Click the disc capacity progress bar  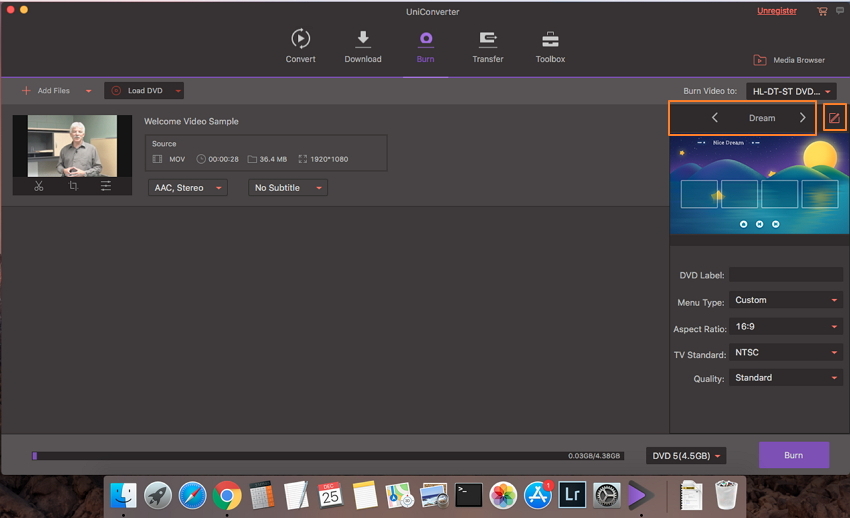328,456
